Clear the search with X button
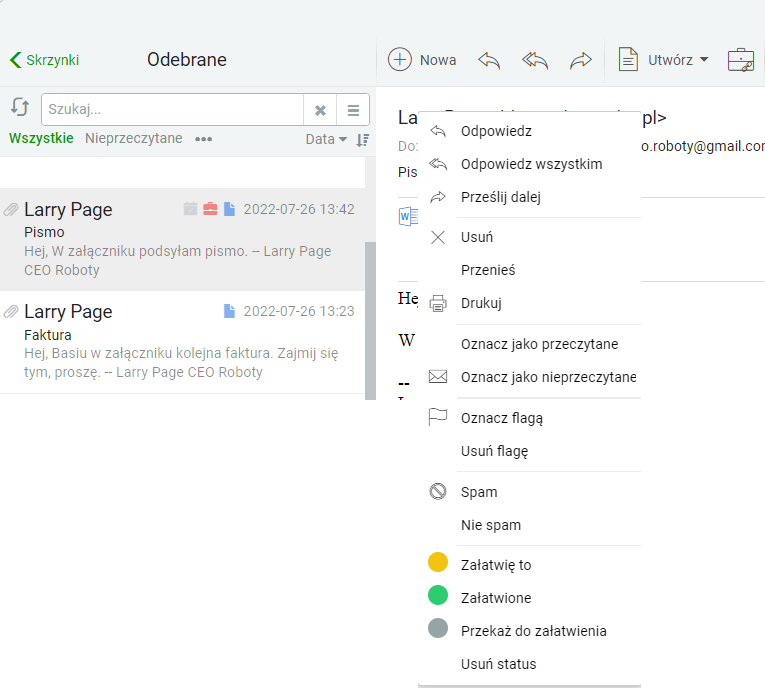 click(320, 110)
